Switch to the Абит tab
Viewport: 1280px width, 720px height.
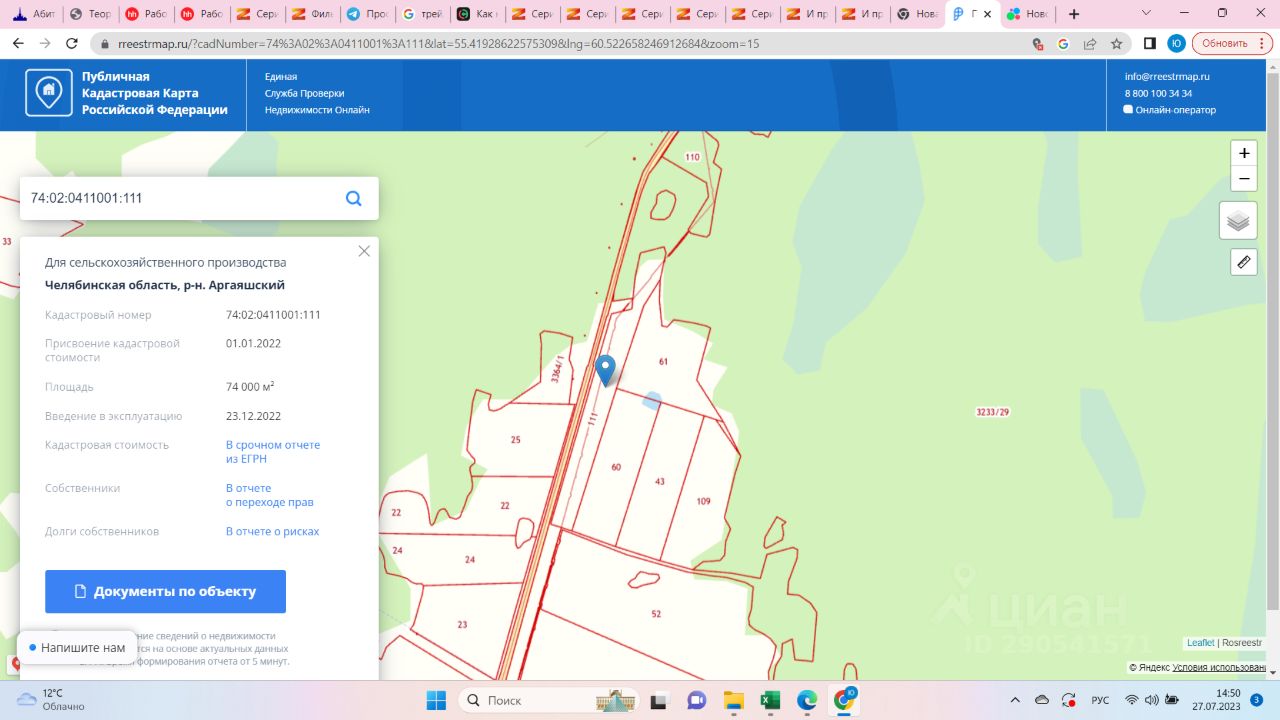[33, 14]
